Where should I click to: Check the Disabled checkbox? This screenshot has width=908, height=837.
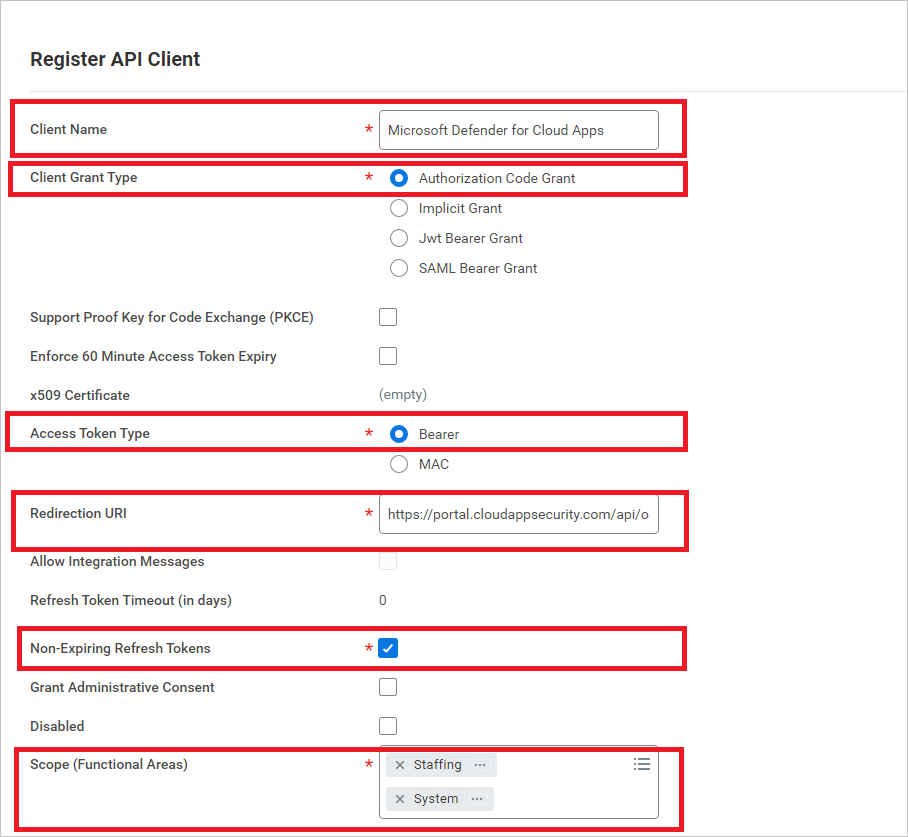(388, 726)
